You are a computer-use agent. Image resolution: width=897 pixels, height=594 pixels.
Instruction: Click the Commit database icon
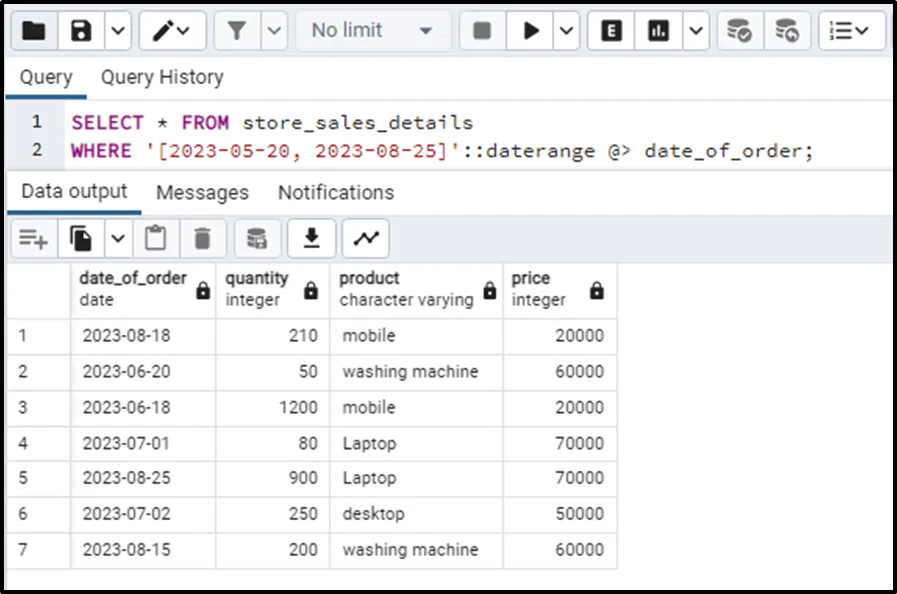click(739, 31)
